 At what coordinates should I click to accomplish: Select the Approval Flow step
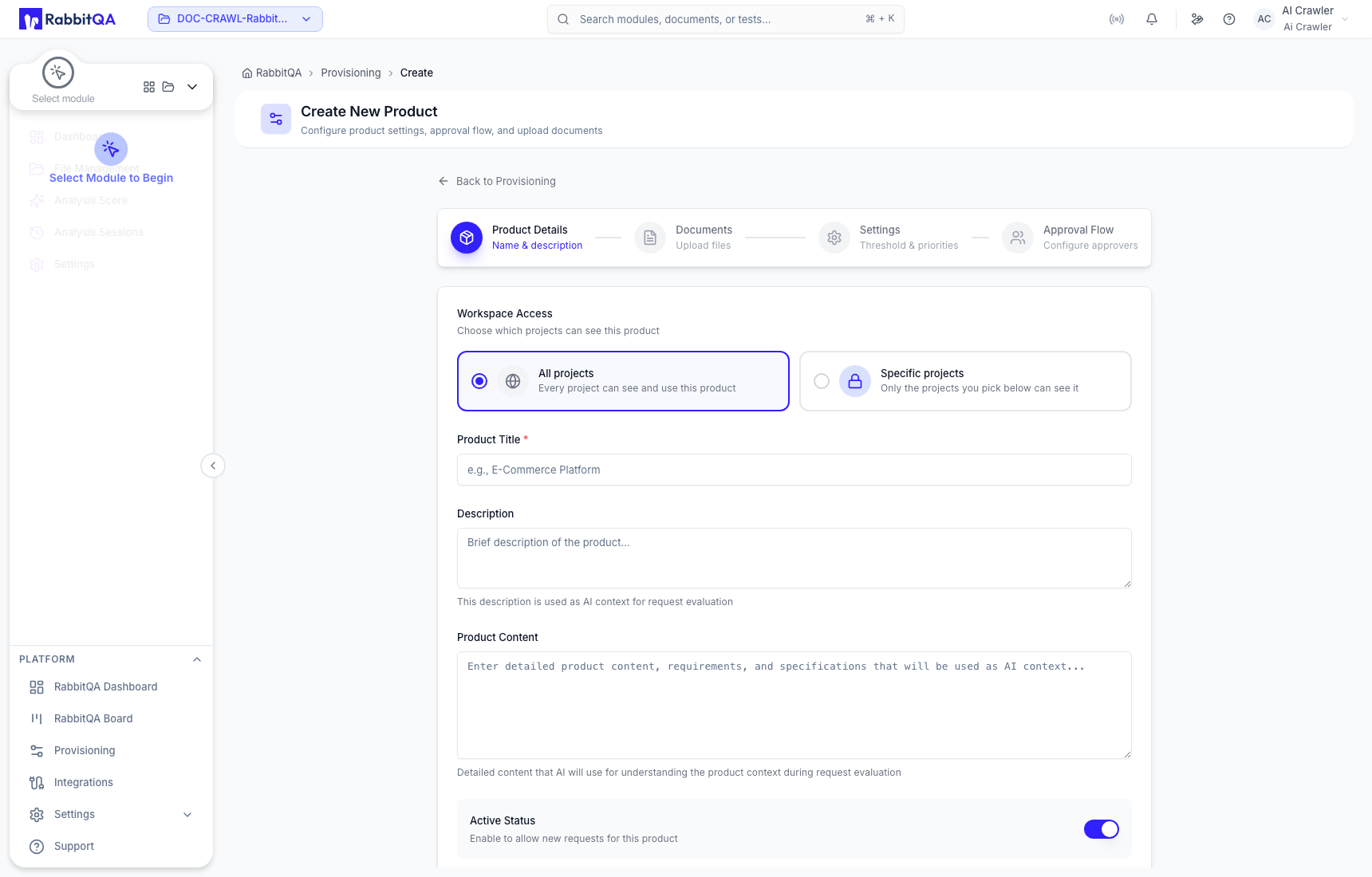pyautogui.click(x=1070, y=238)
